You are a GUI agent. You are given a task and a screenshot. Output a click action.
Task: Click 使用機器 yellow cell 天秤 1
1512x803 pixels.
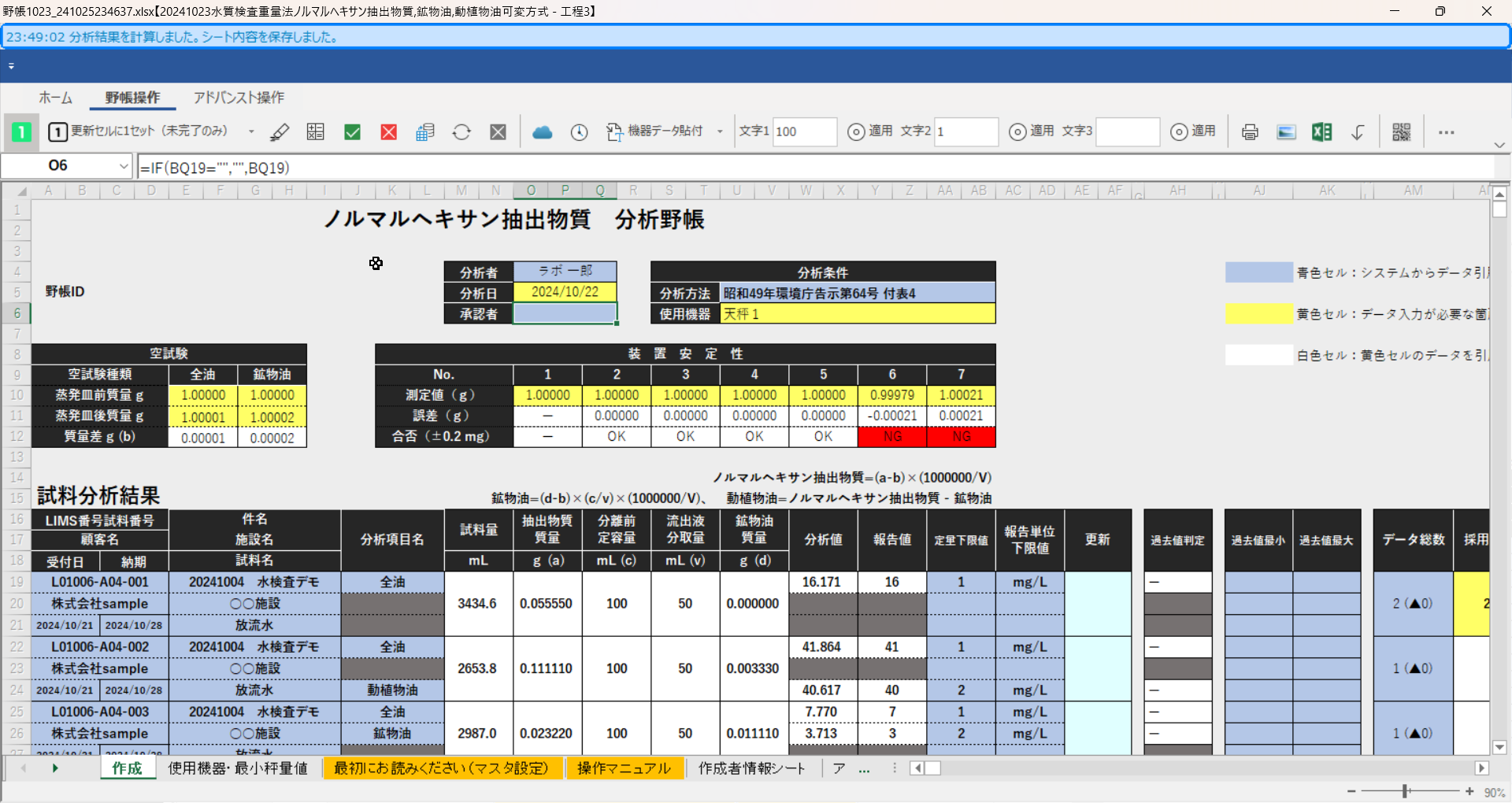[x=858, y=313]
